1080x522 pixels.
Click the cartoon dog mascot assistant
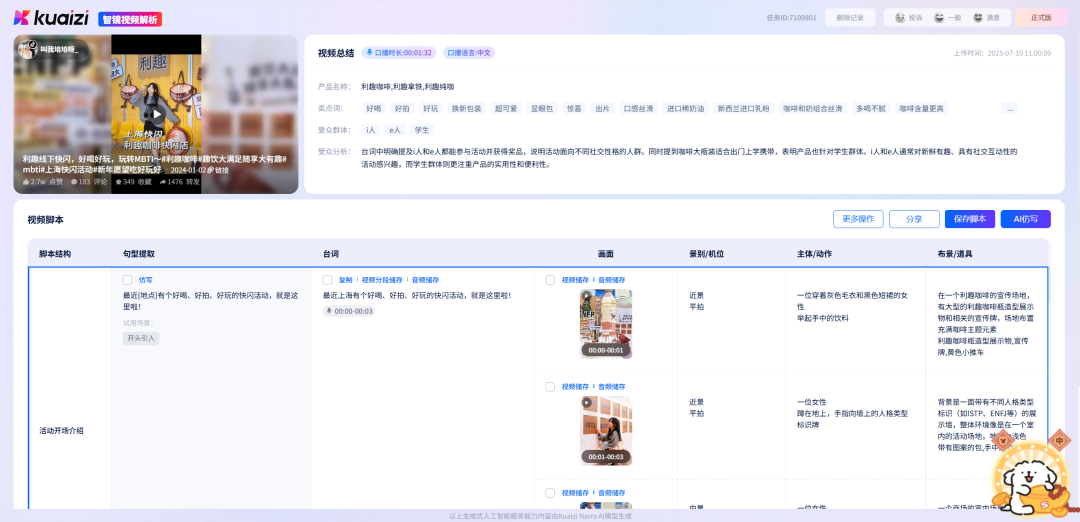(1032, 477)
